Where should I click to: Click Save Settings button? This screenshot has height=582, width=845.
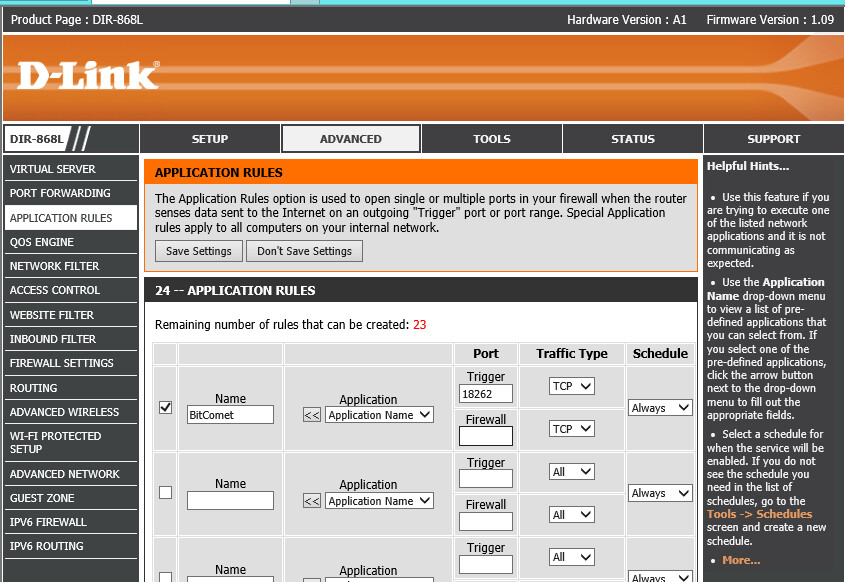click(199, 251)
